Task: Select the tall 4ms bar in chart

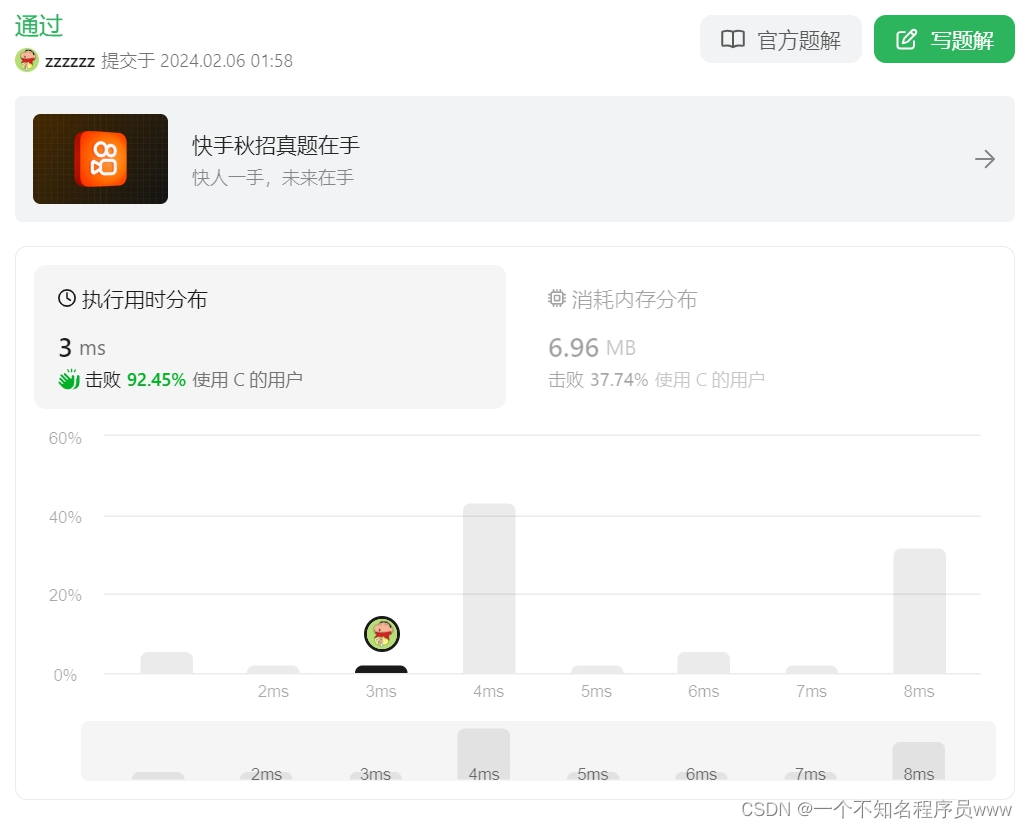Action: coord(489,588)
